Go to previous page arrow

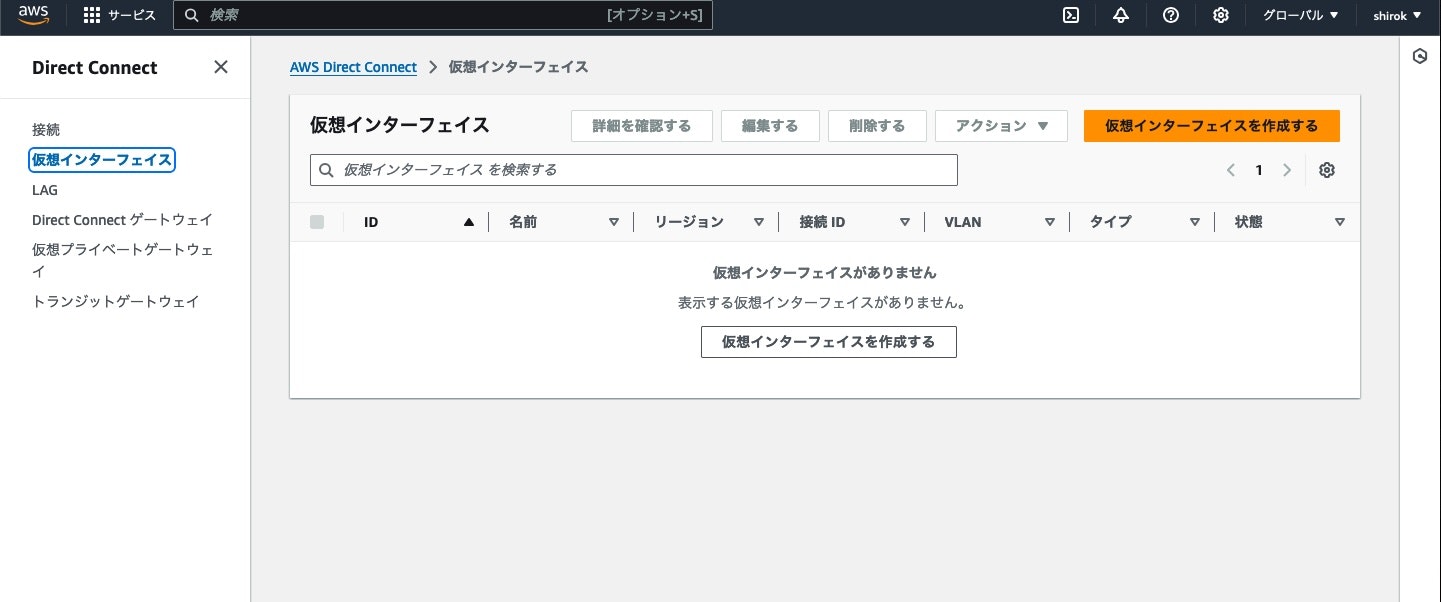[1231, 170]
